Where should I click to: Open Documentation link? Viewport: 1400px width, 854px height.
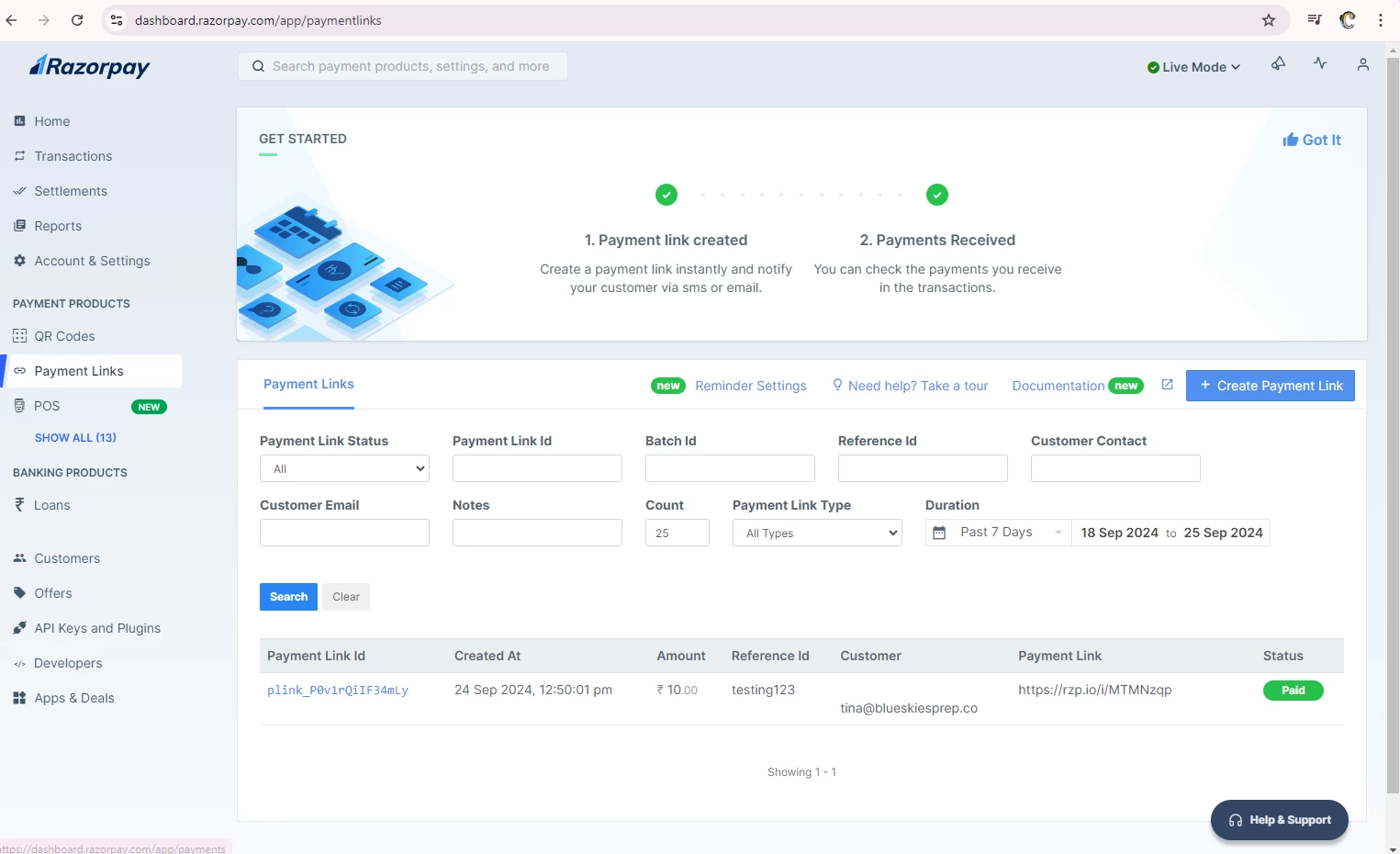pyautogui.click(x=1058, y=386)
